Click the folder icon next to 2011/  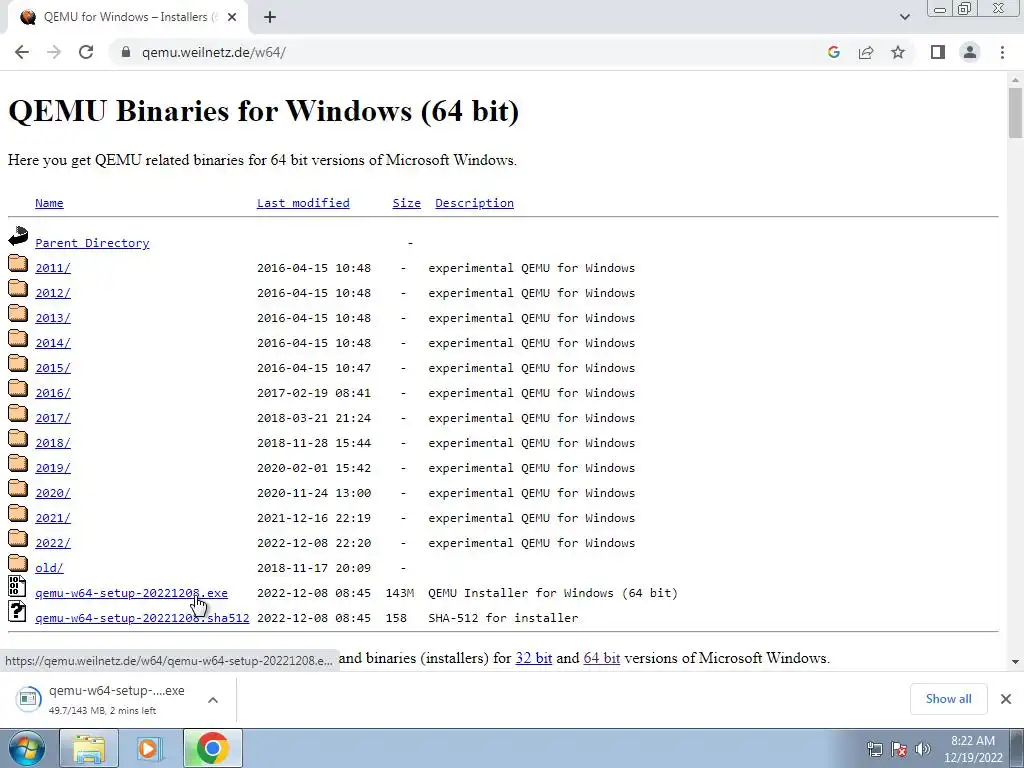point(18,263)
